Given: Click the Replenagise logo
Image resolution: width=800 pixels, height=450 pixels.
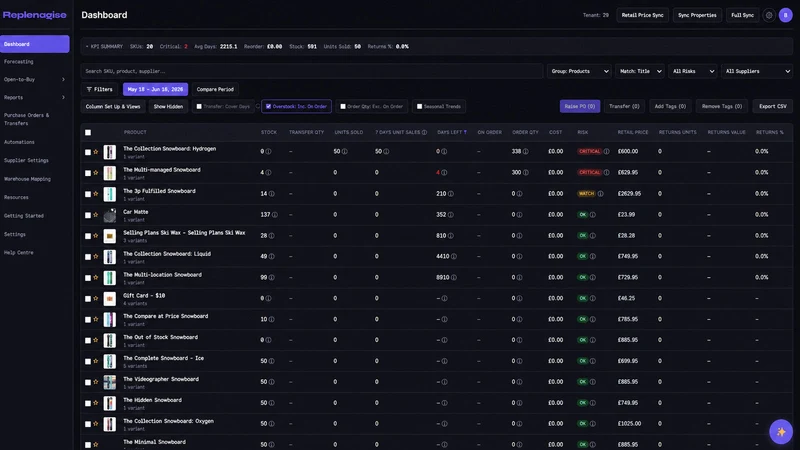Looking at the screenshot, I should [35, 15].
